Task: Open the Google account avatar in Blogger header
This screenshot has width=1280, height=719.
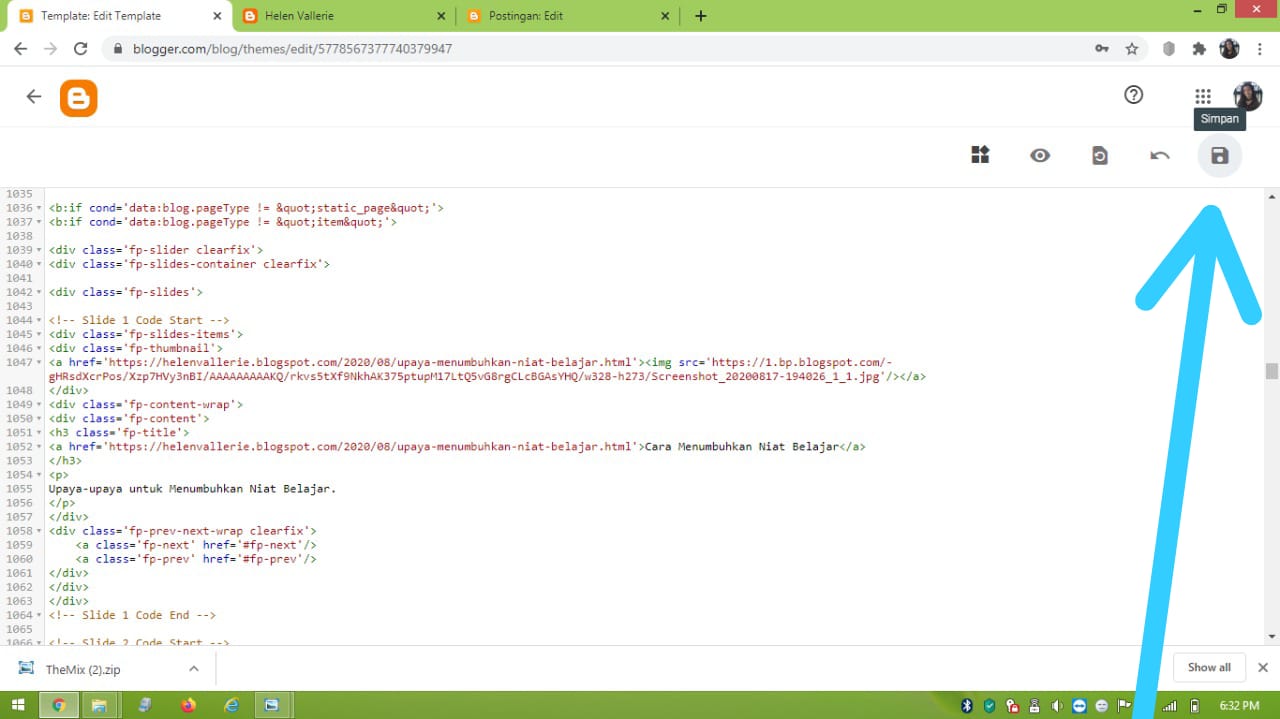Action: pyautogui.click(x=1248, y=96)
